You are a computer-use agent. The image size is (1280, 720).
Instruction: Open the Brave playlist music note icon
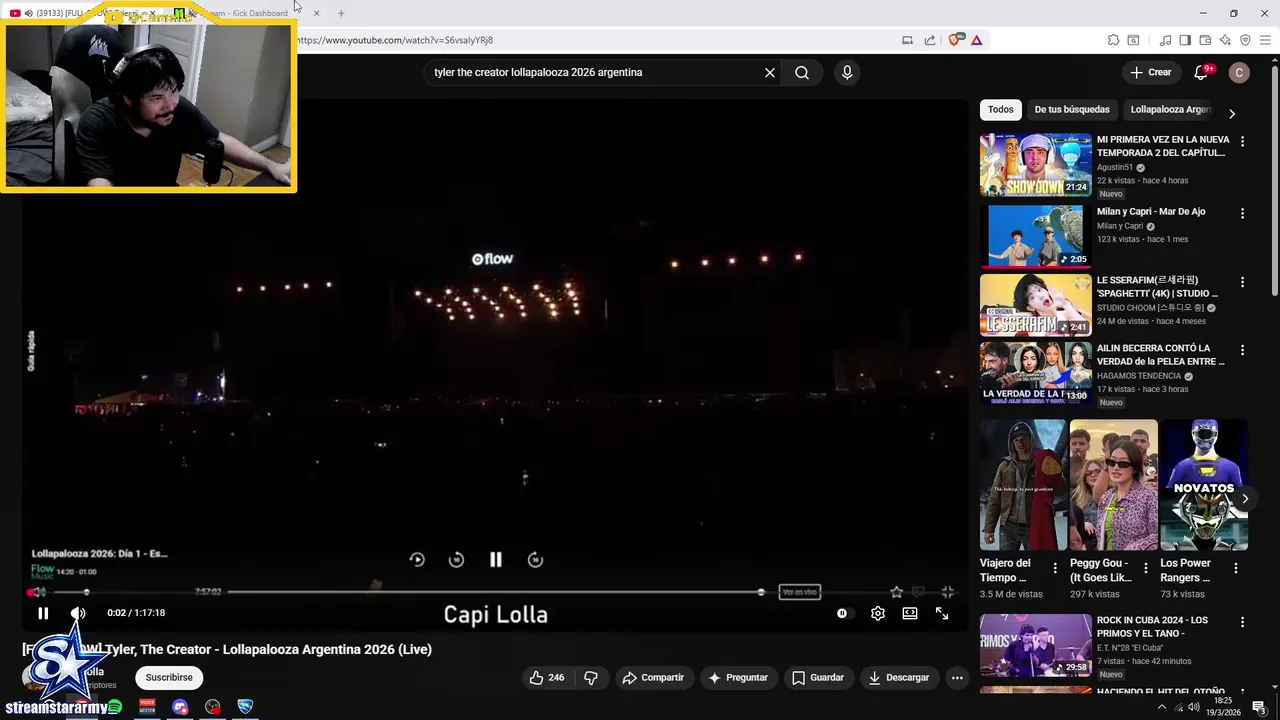[1165, 40]
